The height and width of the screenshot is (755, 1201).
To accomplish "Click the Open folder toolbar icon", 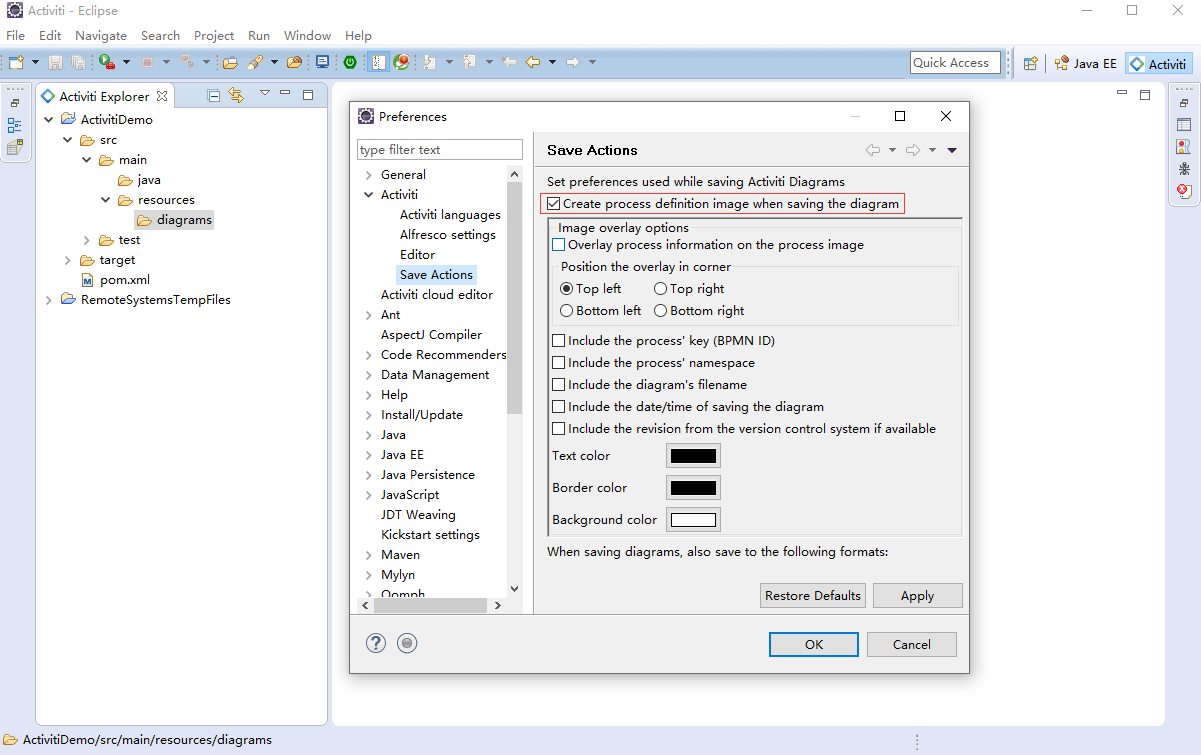I will (230, 62).
